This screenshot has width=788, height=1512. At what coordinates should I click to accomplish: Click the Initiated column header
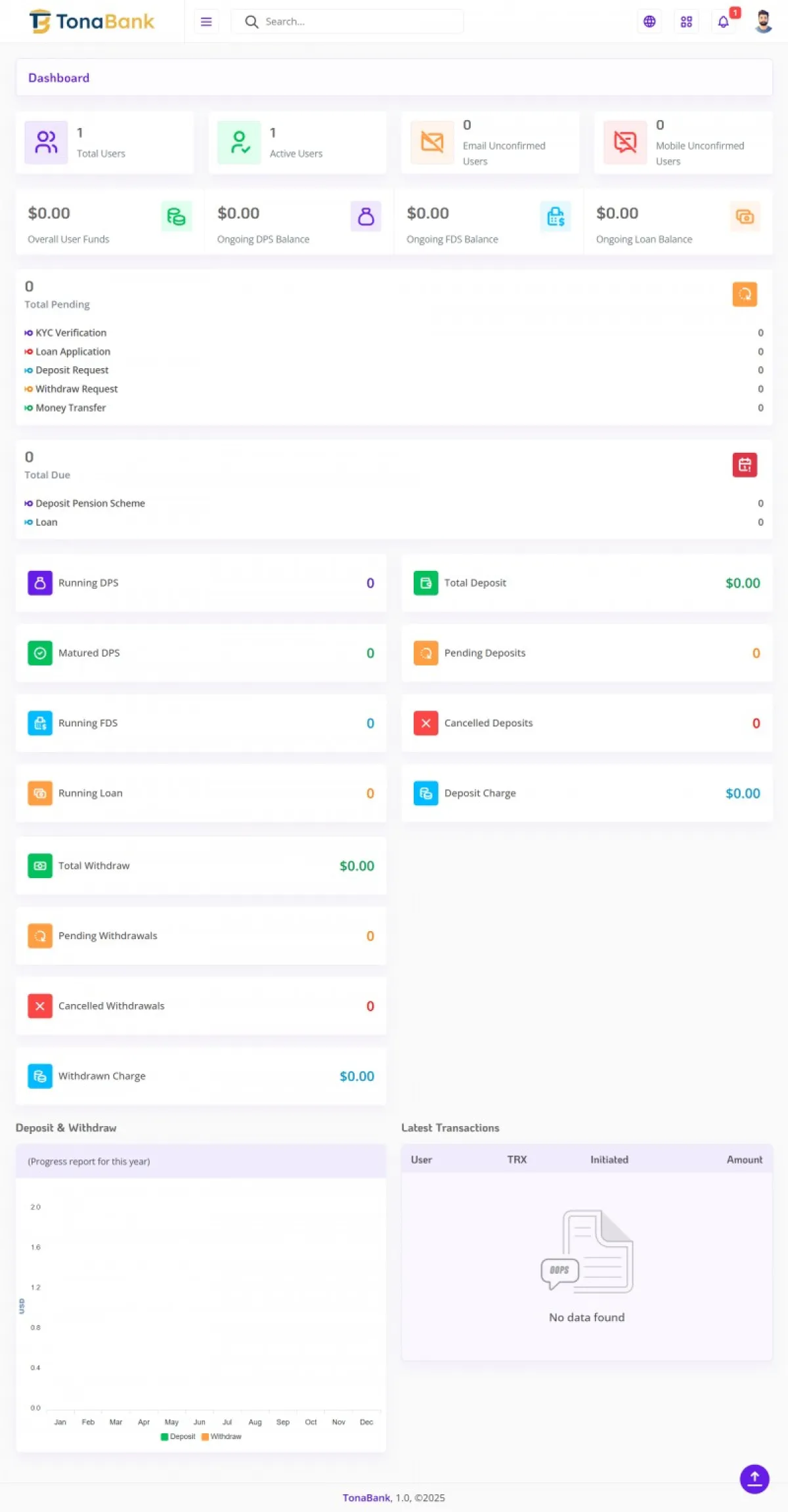pyautogui.click(x=609, y=1160)
